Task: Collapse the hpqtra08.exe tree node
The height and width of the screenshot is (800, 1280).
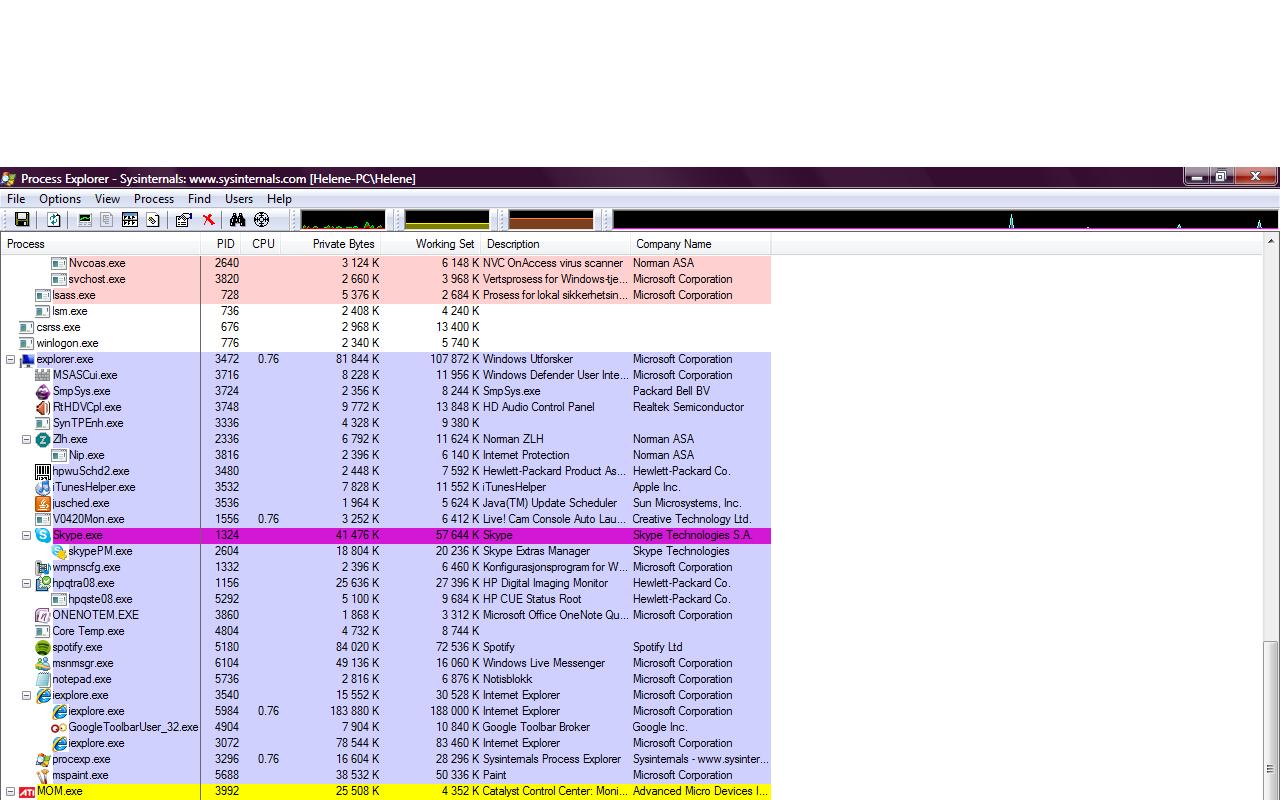Action: click(27, 583)
